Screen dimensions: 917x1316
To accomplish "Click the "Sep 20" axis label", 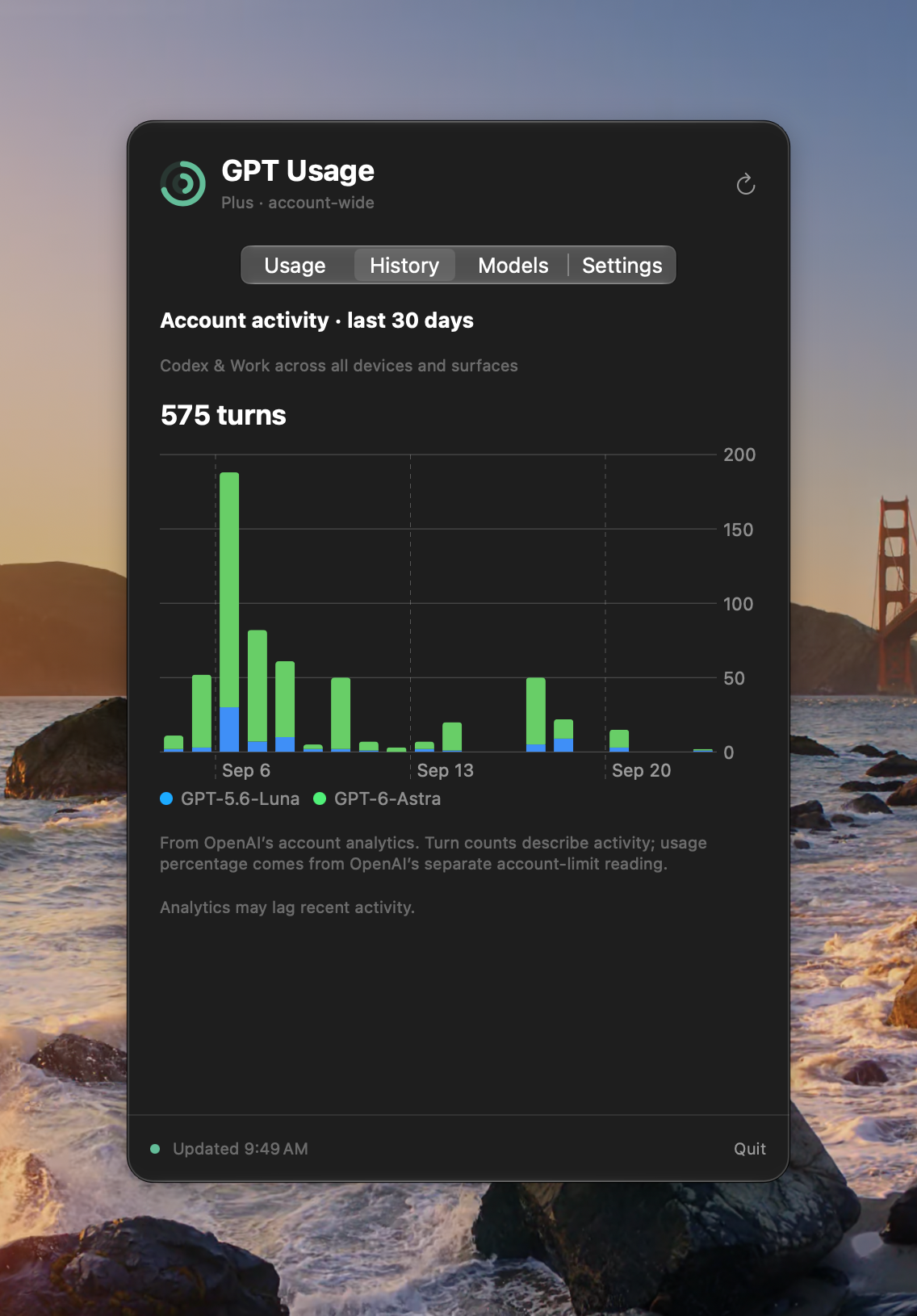I will 642,770.
